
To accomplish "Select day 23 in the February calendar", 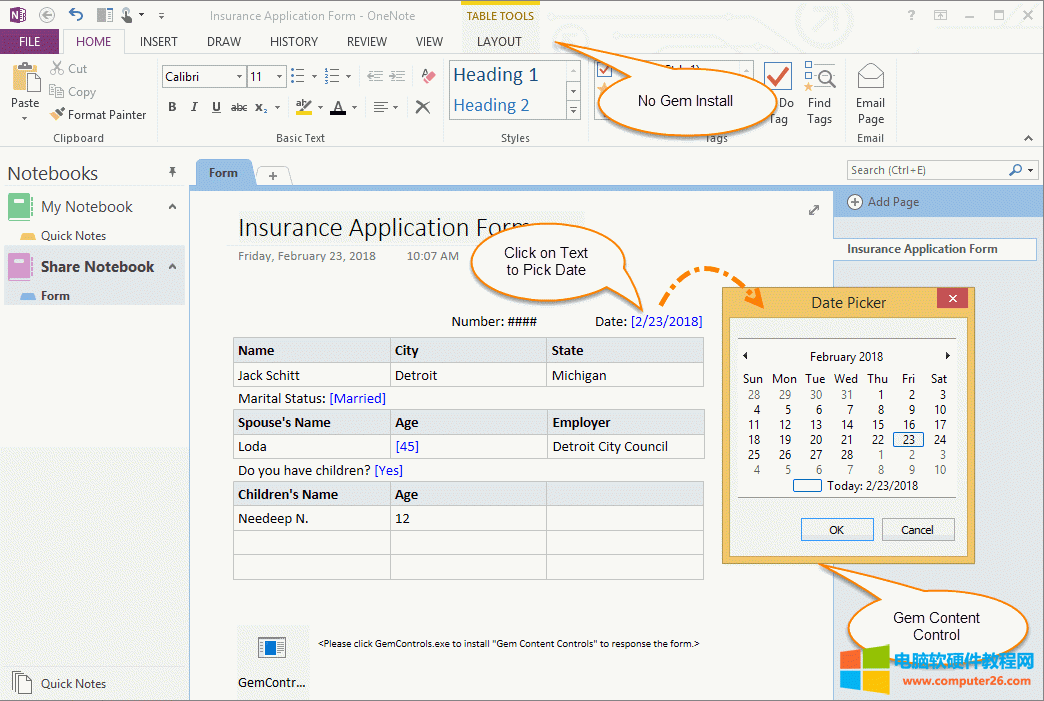I will 906,439.
